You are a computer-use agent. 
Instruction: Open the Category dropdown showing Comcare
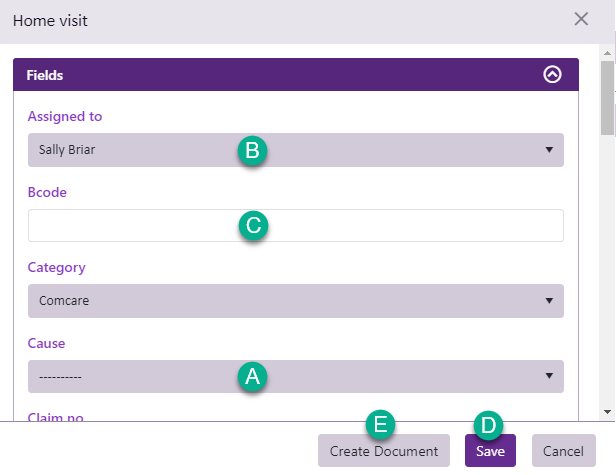click(x=296, y=300)
